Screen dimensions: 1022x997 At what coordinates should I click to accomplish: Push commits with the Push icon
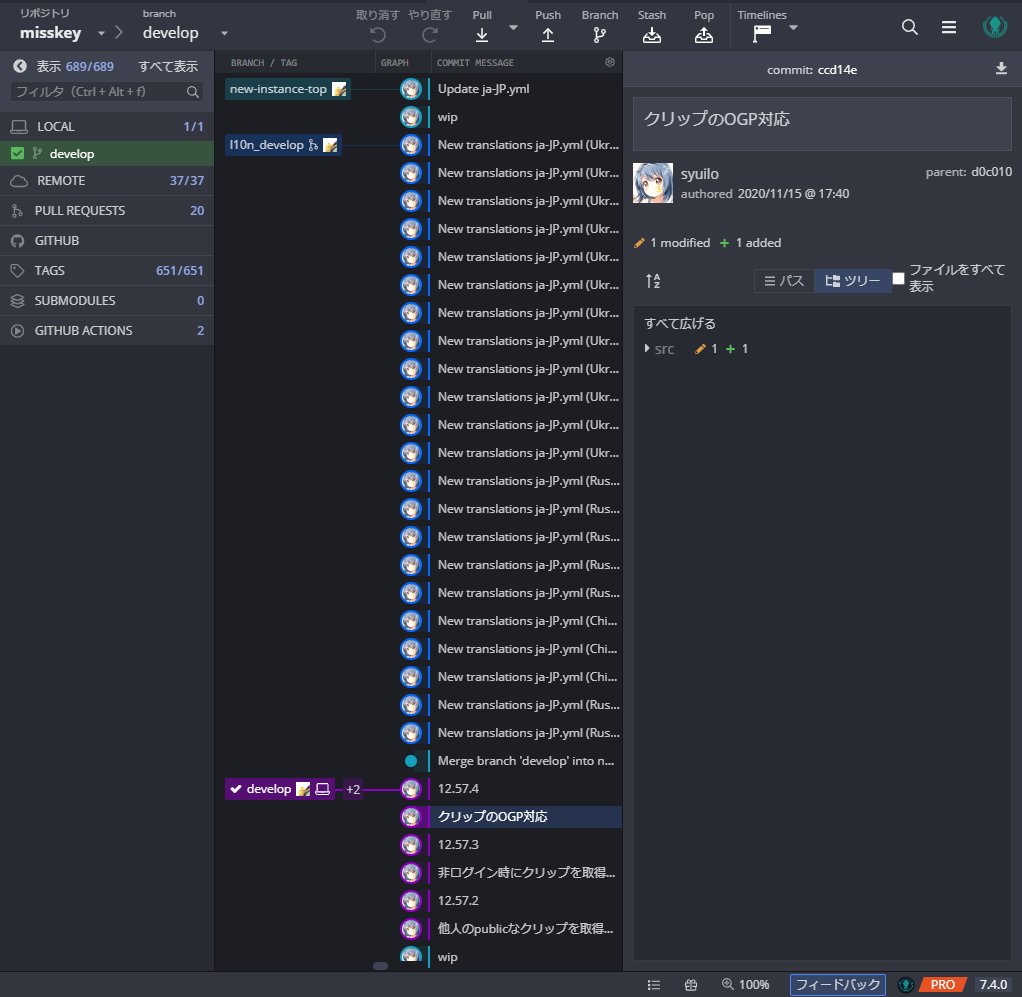[x=548, y=35]
